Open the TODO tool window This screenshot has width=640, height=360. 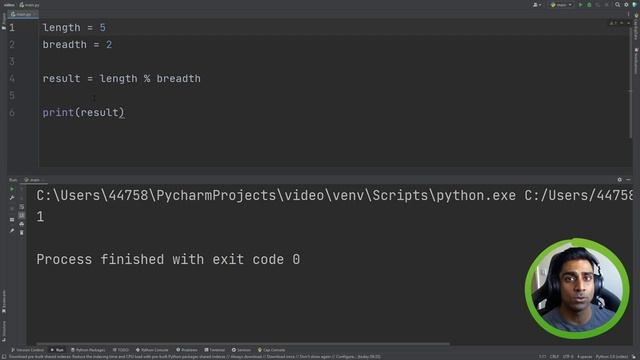pos(121,350)
